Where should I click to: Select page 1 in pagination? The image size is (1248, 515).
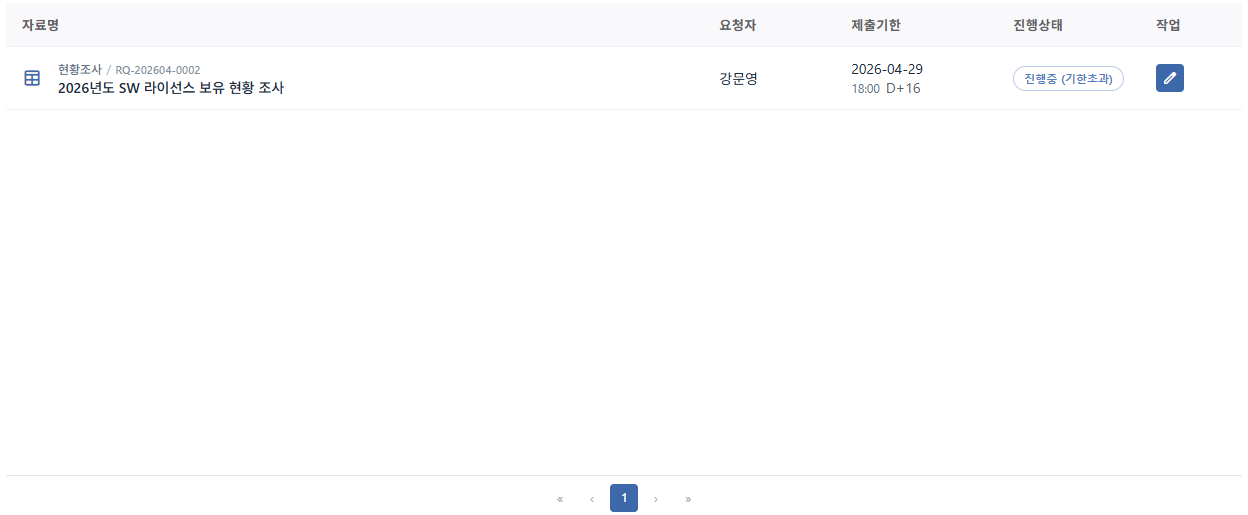point(624,498)
